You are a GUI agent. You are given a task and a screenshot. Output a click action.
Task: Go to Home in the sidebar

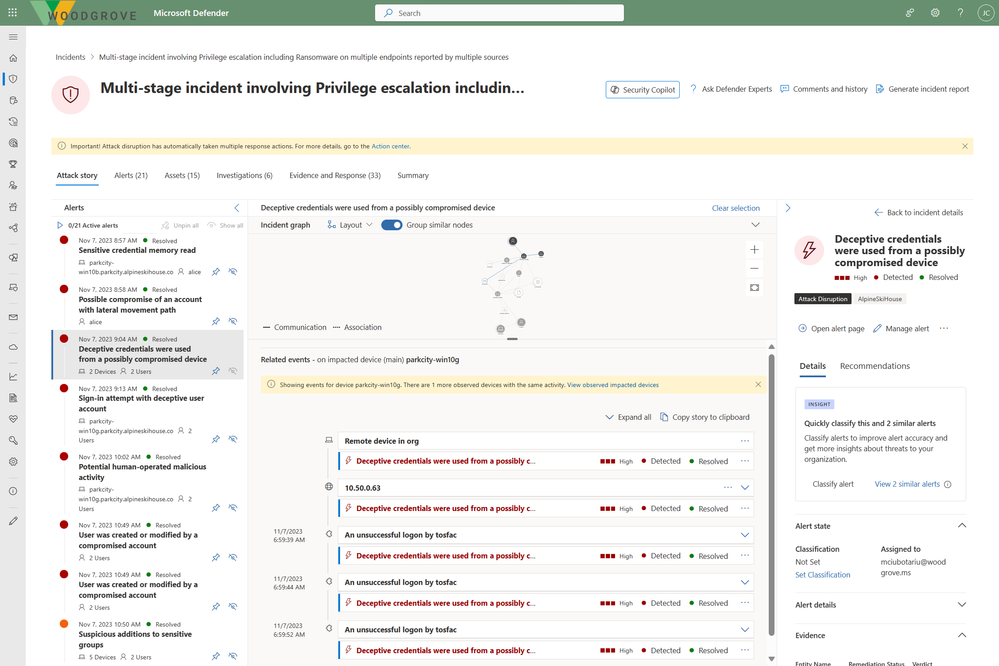pyautogui.click(x=13, y=58)
